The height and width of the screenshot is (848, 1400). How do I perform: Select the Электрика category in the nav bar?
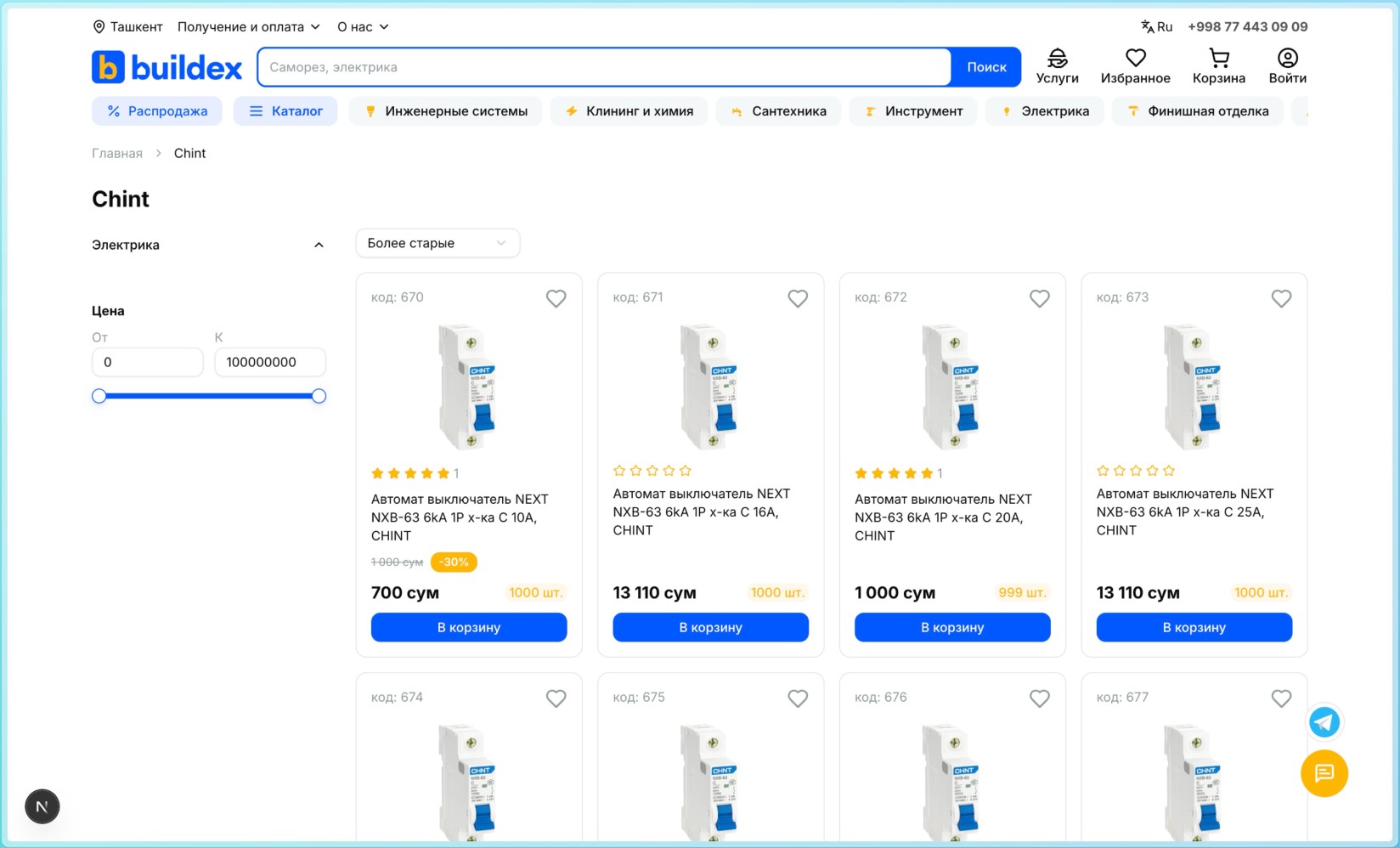coord(1045,111)
